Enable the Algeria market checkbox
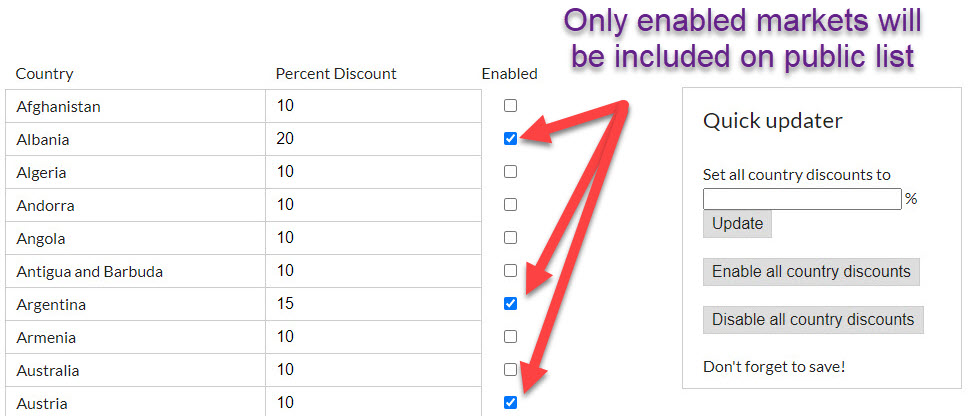The width and height of the screenshot is (975, 416). (511, 172)
